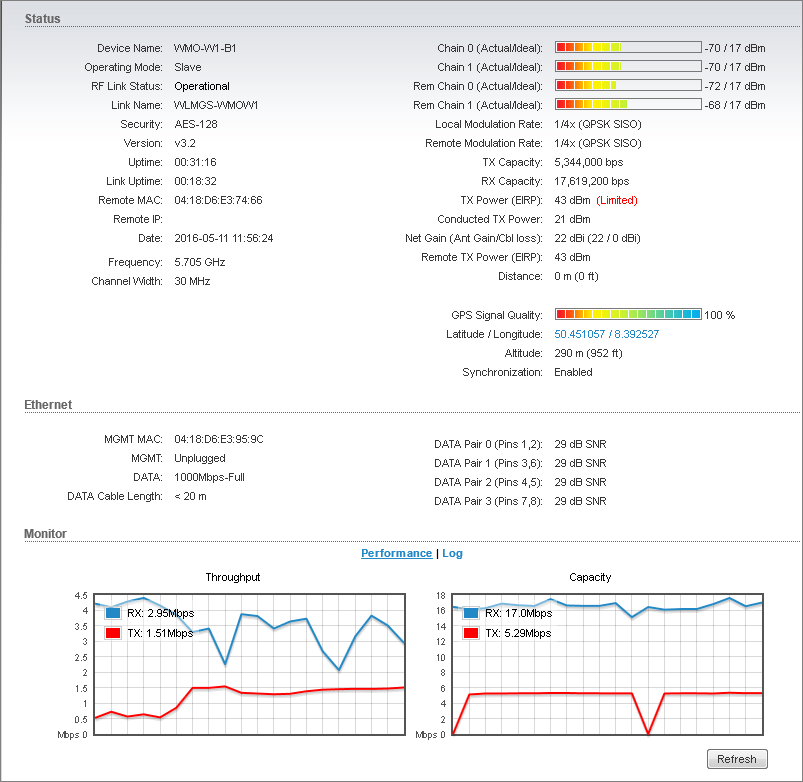803x782 pixels.
Task: Click the Capacity graph title
Action: (x=590, y=577)
